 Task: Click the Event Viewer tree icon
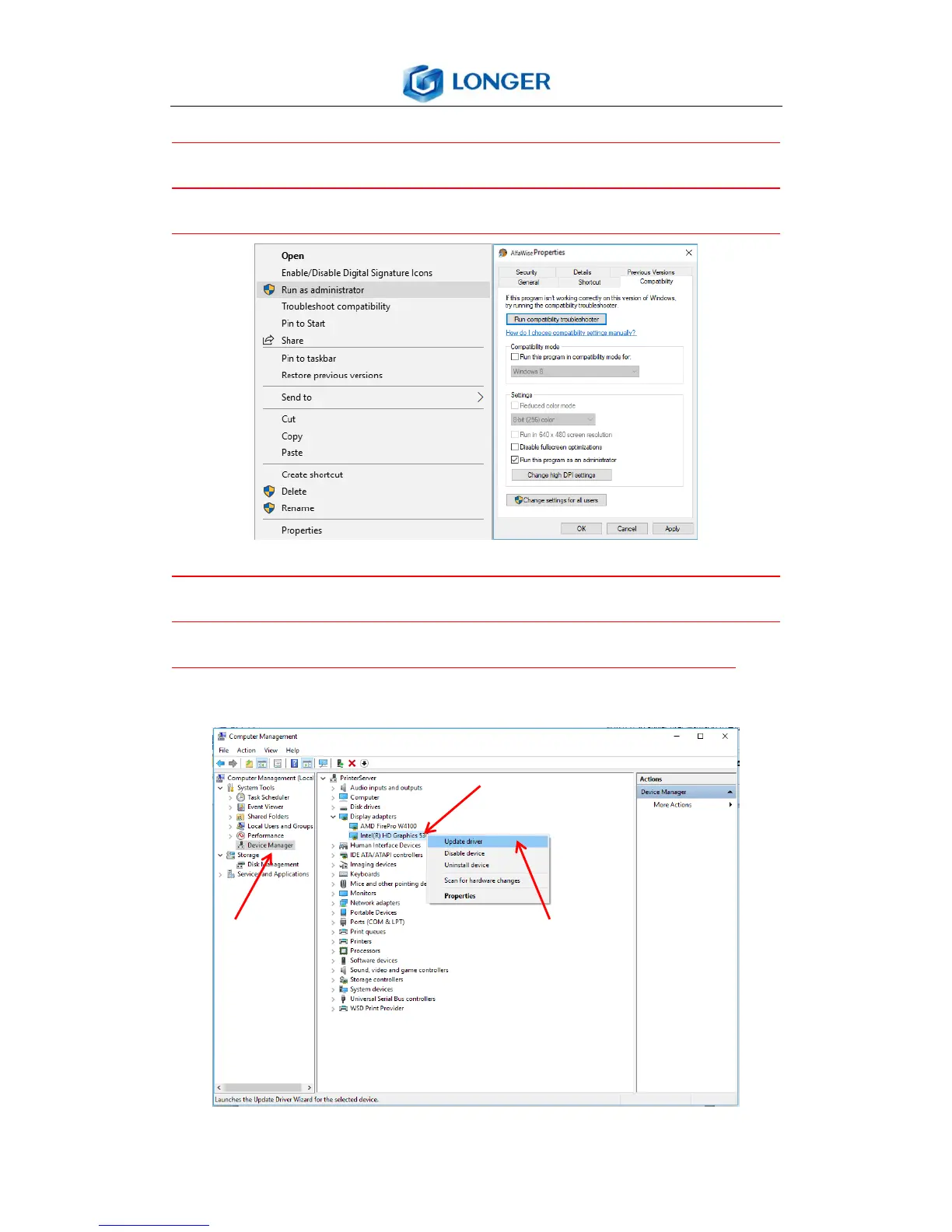point(241,807)
